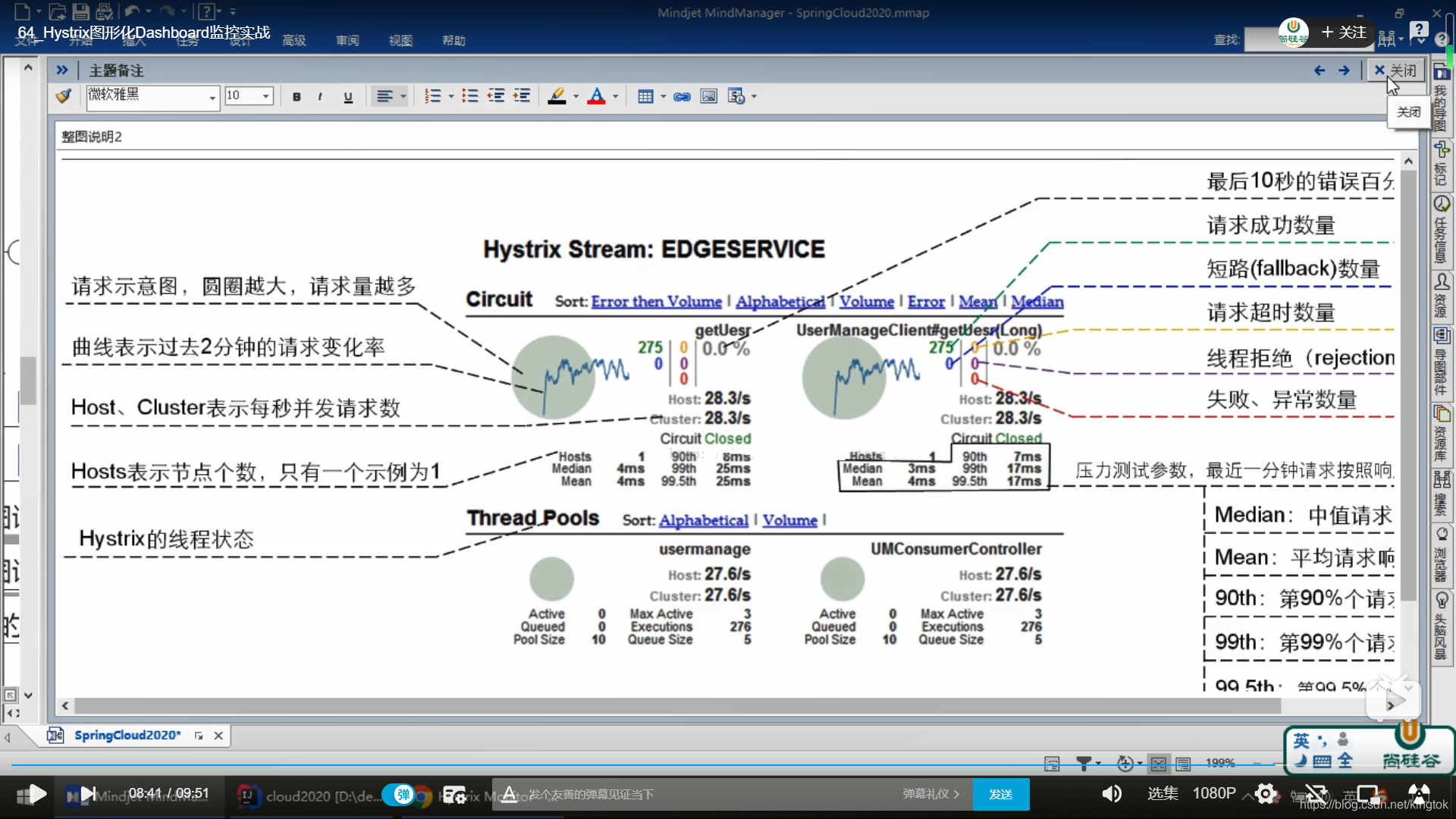Go to previous topic note arrow
Viewport: 1456px width, 819px height.
click(x=1319, y=71)
